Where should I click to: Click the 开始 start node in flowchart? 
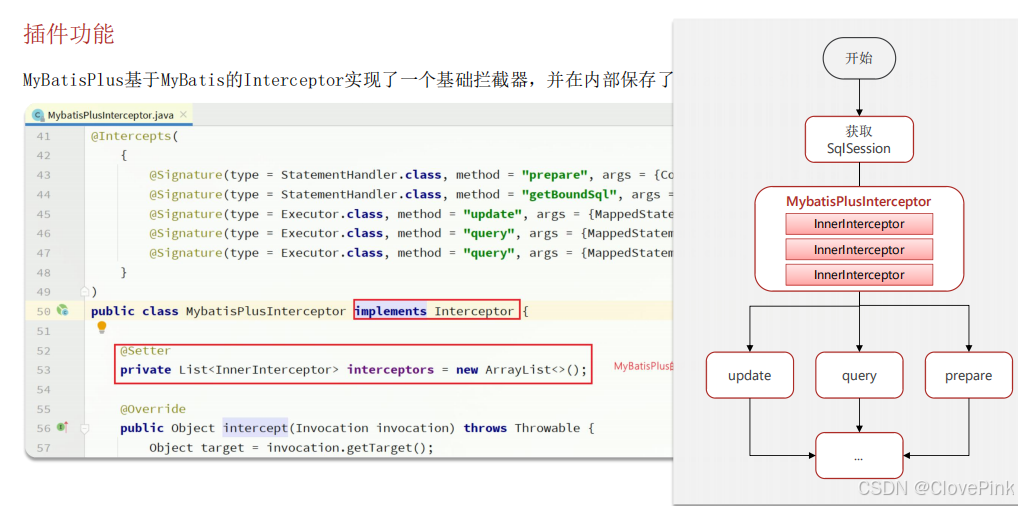[859, 58]
